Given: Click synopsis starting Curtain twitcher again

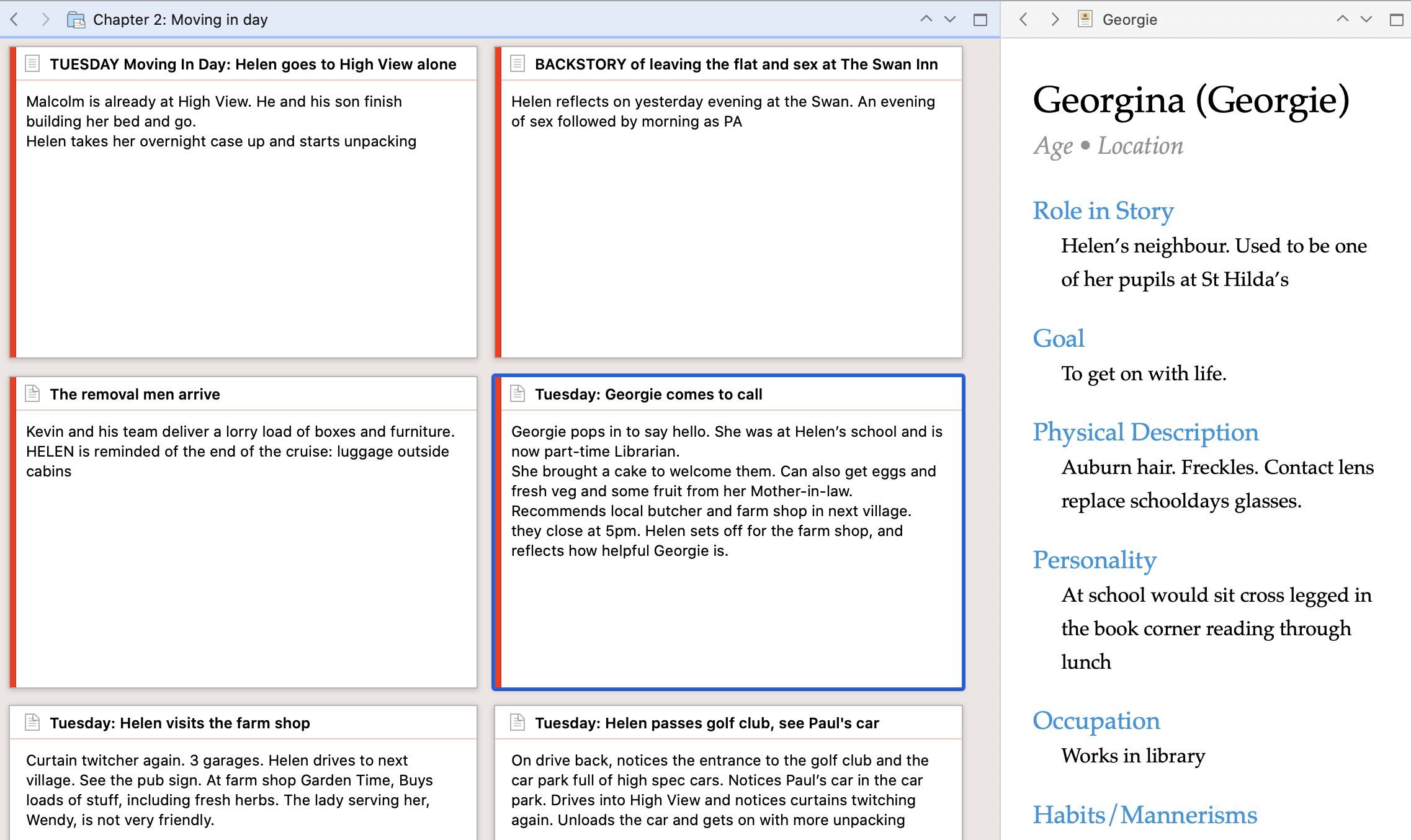Looking at the screenshot, I should click(230, 790).
